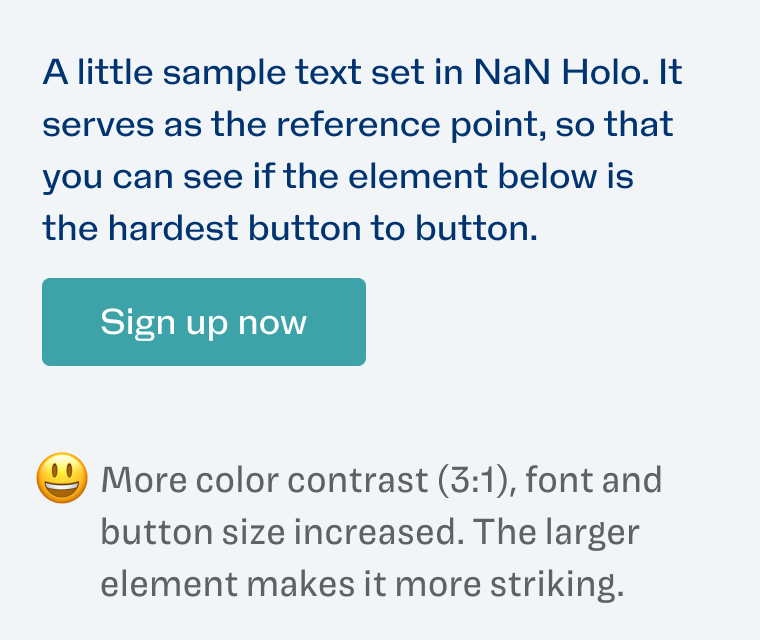The height and width of the screenshot is (640, 760).
Task: Click the words "font and" in the caption
Action: coord(594,480)
